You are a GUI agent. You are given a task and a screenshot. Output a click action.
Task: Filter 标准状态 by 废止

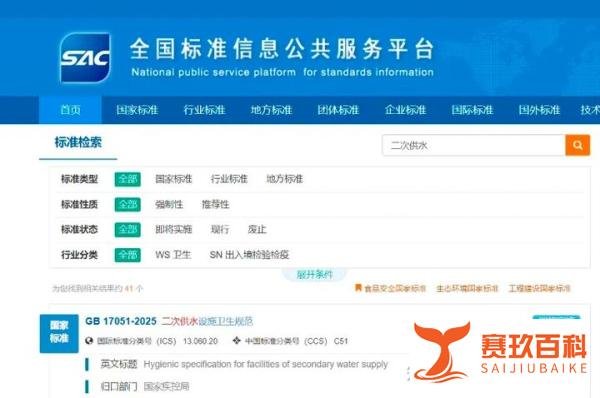[257, 230]
